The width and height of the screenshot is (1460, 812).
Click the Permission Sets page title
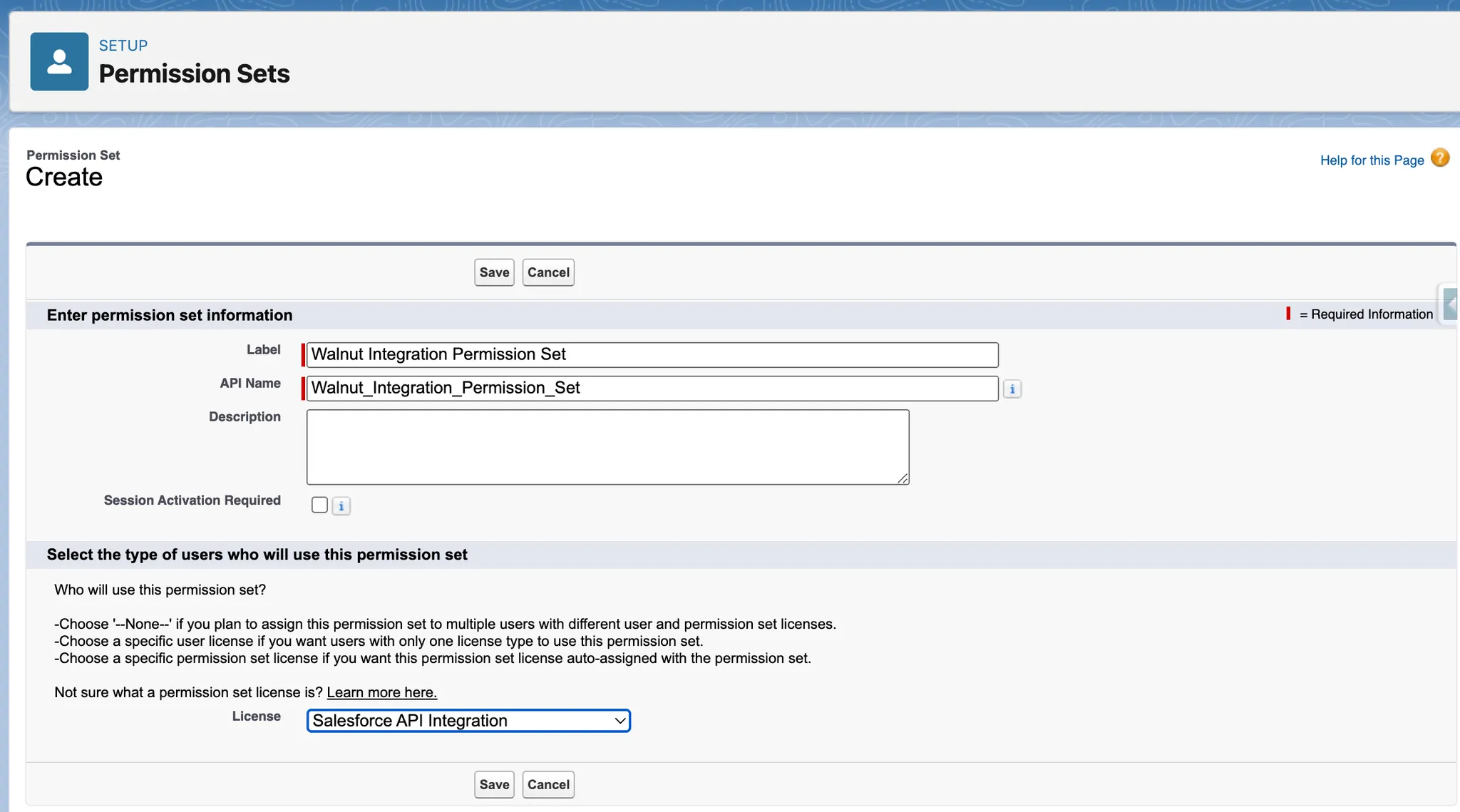pyautogui.click(x=195, y=73)
